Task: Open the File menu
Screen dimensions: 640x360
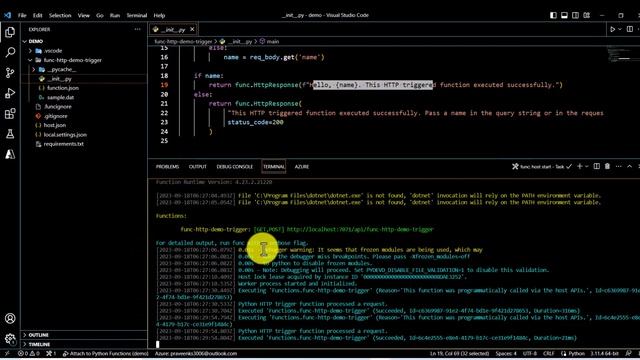Action: click(22, 15)
